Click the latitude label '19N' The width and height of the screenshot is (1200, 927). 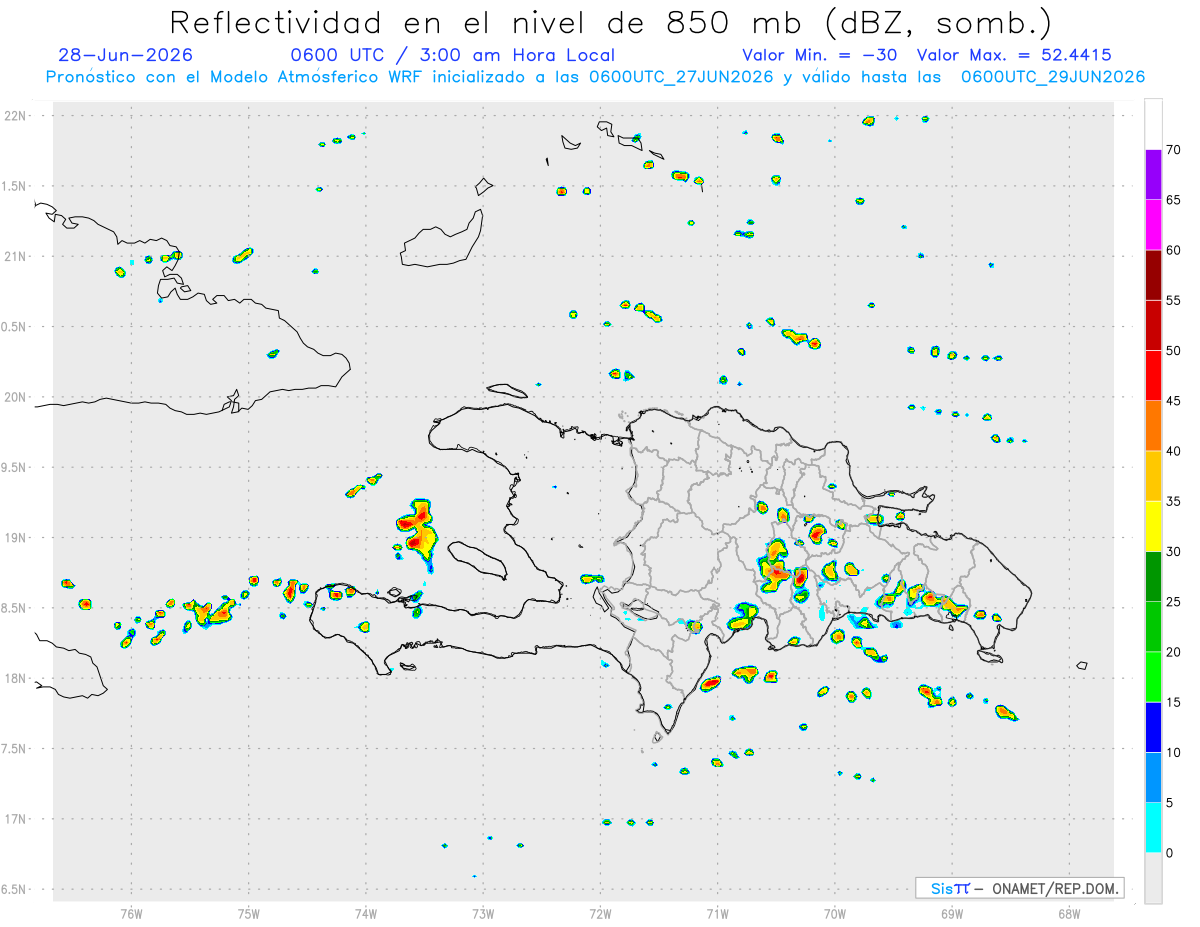coord(16,537)
